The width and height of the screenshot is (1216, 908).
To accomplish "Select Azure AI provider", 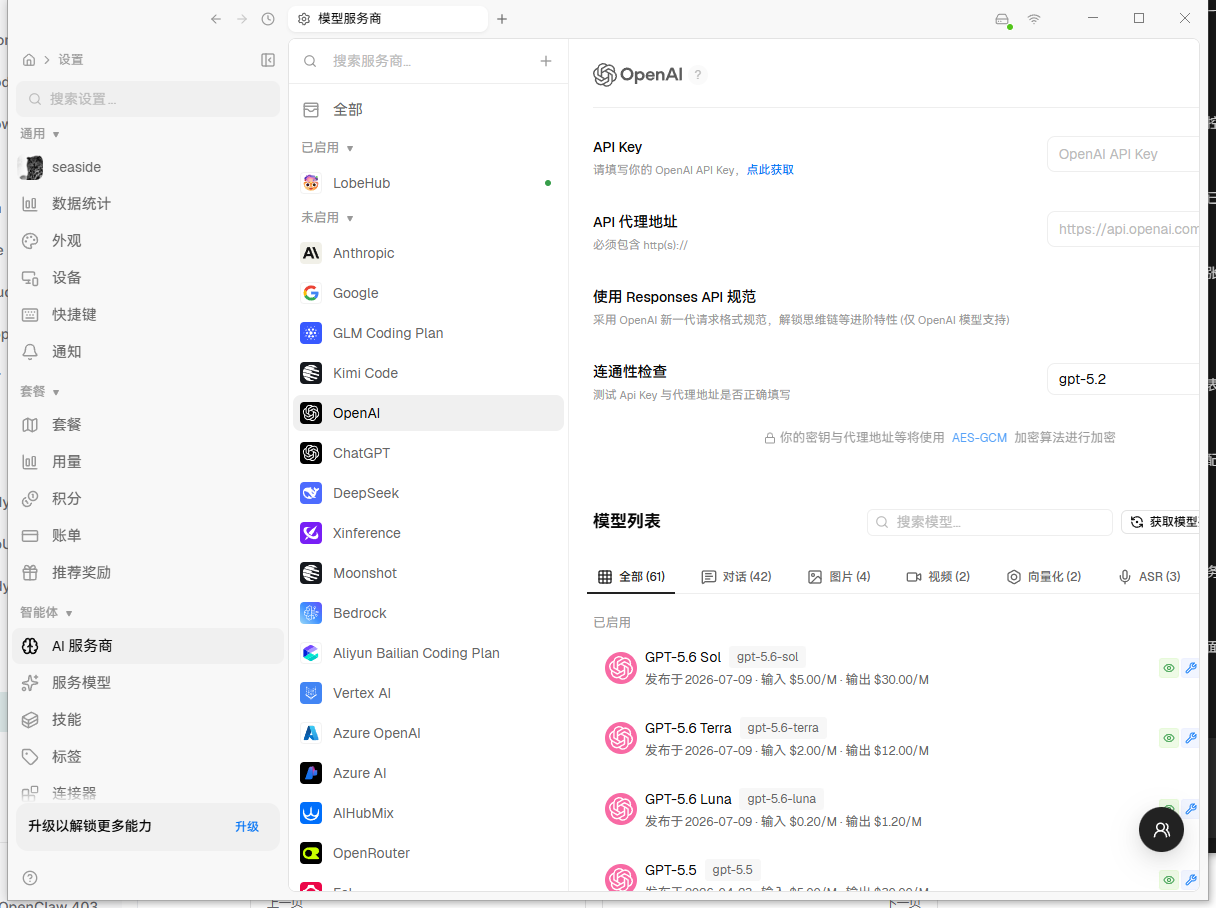I will [428, 773].
